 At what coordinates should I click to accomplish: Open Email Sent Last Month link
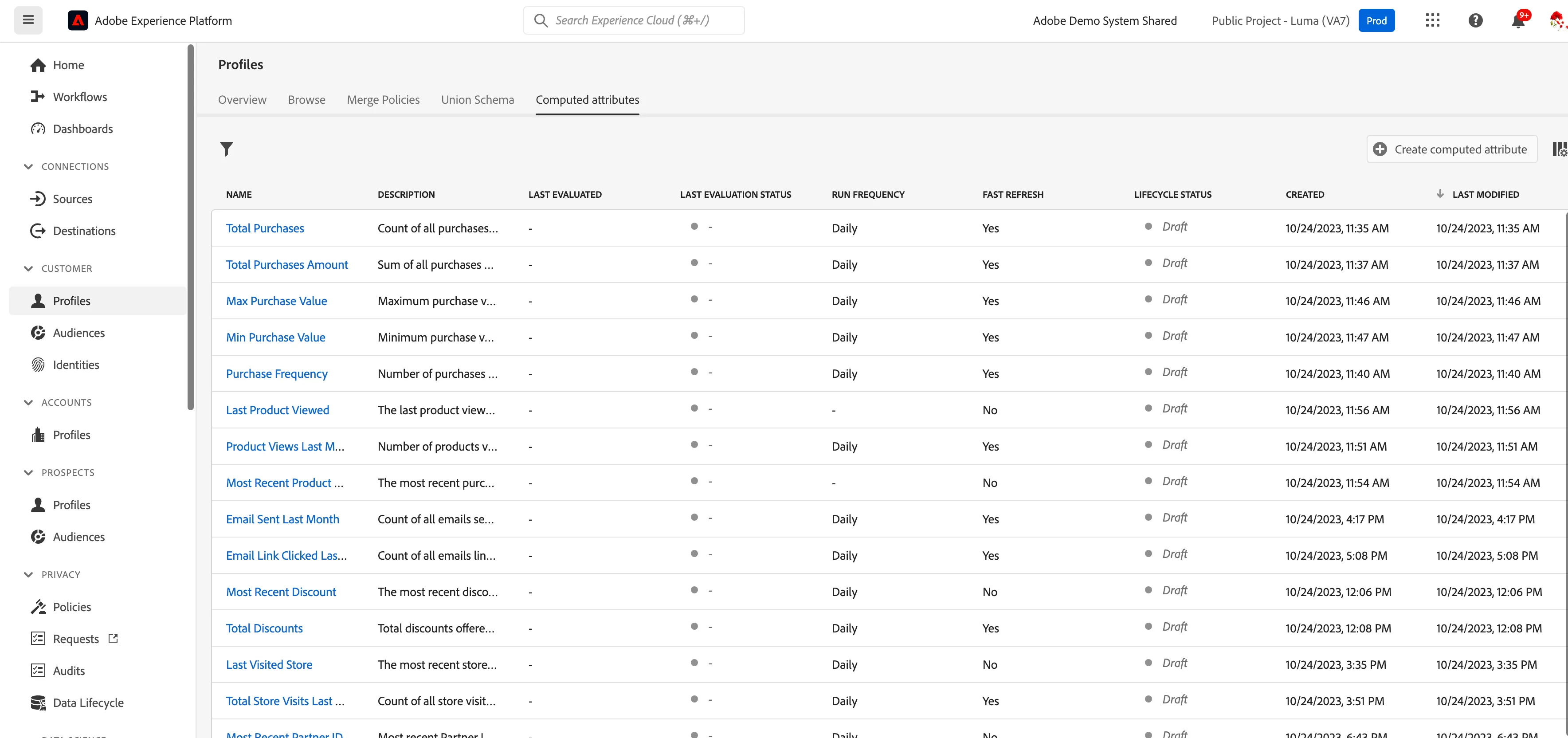point(282,519)
